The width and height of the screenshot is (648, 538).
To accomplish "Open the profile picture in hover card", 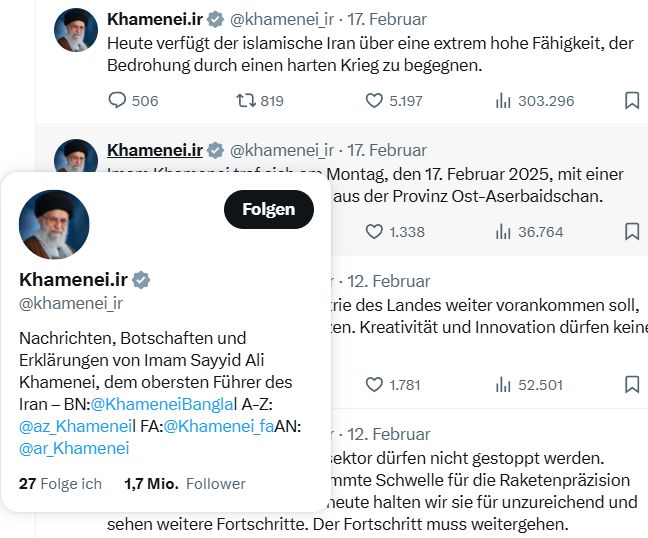I will (x=54, y=224).
